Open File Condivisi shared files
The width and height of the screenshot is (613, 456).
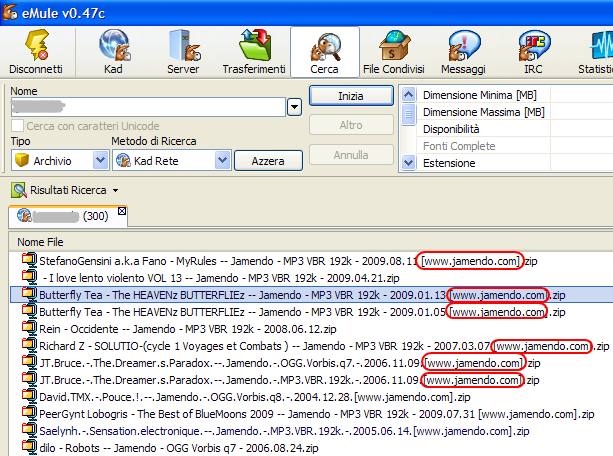click(394, 46)
